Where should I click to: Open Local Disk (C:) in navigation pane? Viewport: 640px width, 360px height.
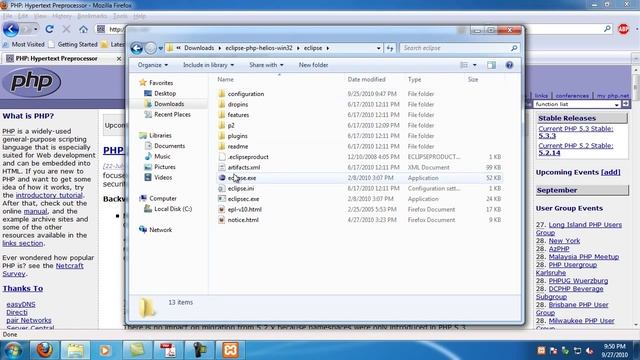pos(173,209)
